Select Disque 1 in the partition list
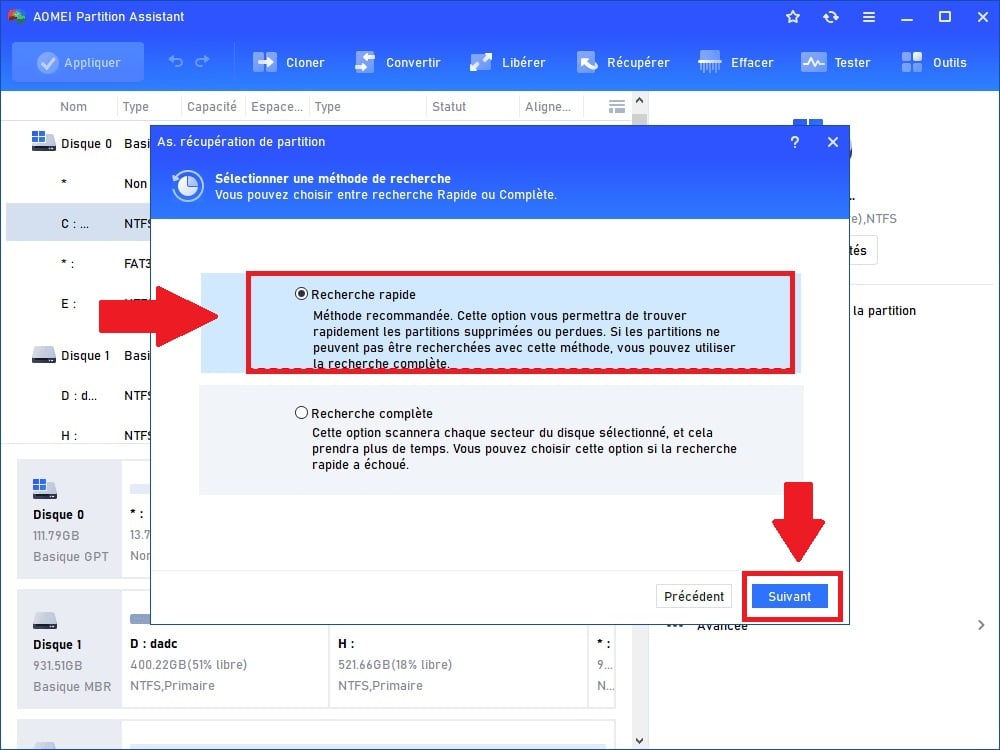 coord(85,356)
